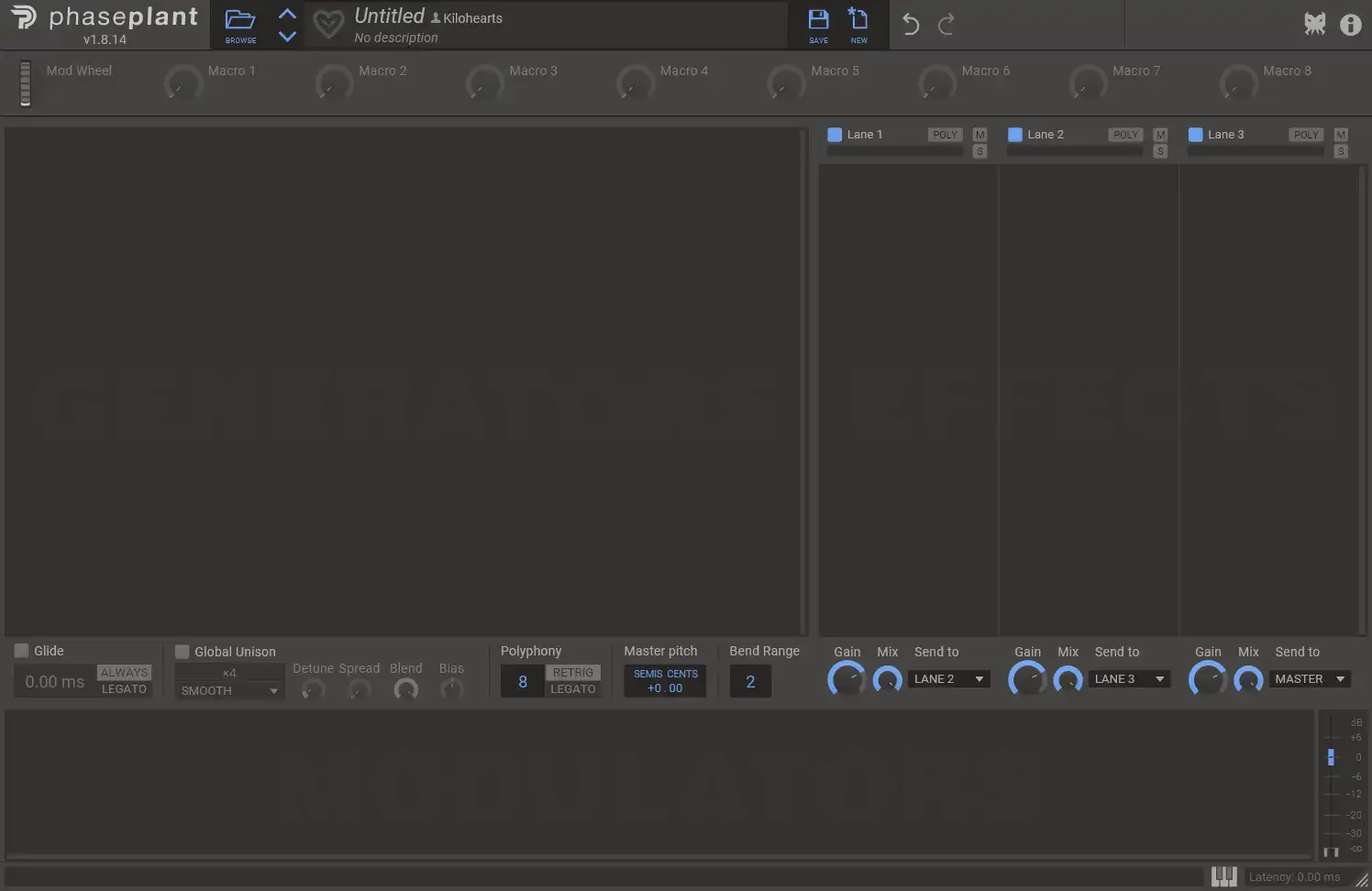This screenshot has width=1372, height=891.
Task: Open the preset browser folder icon
Action: pos(240,22)
